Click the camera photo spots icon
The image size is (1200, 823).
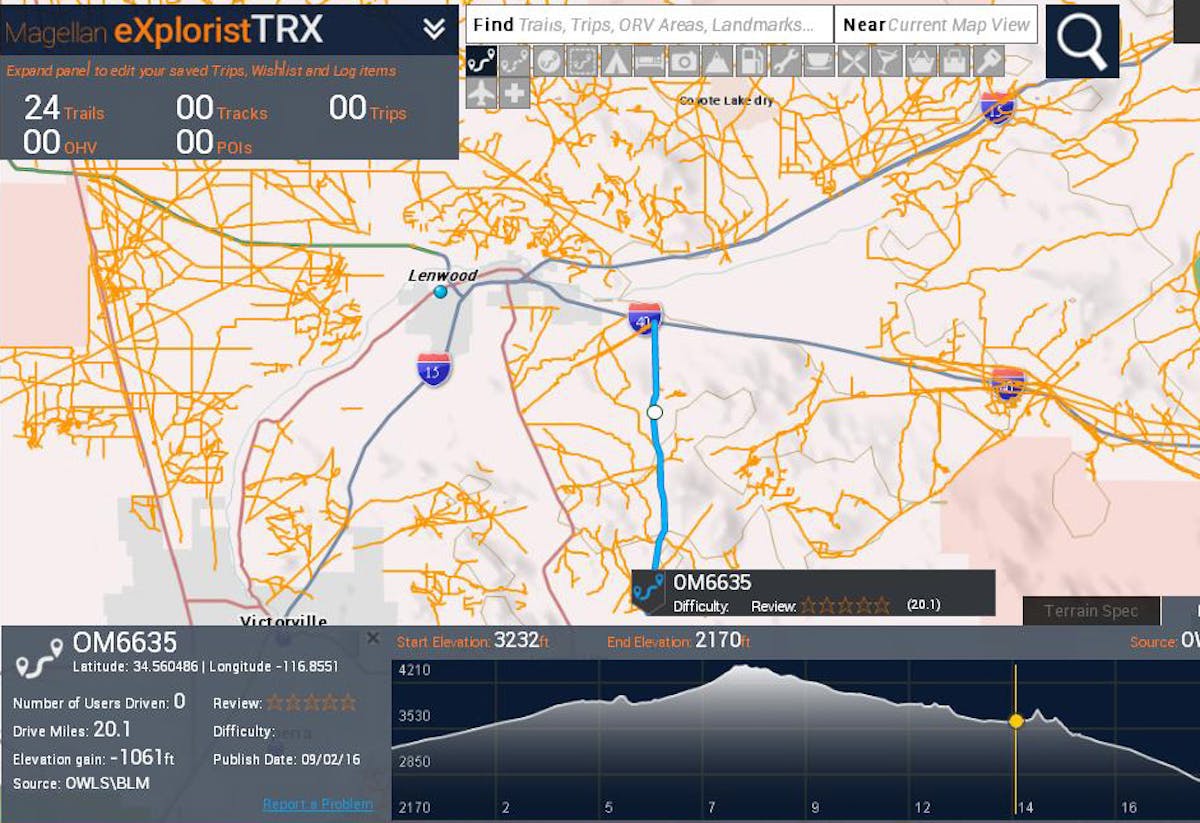click(x=683, y=62)
